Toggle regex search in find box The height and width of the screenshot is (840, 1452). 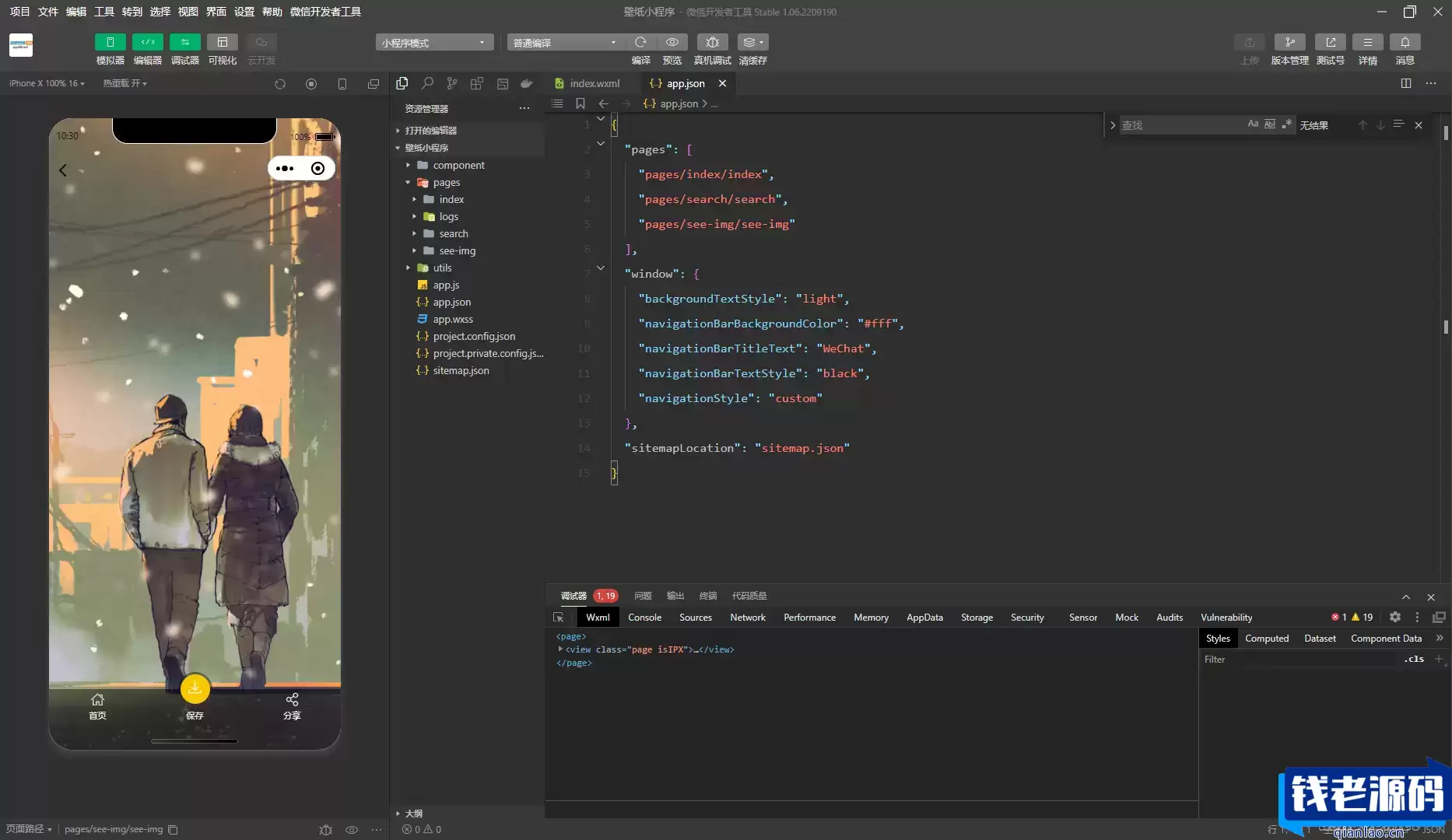tap(1287, 124)
